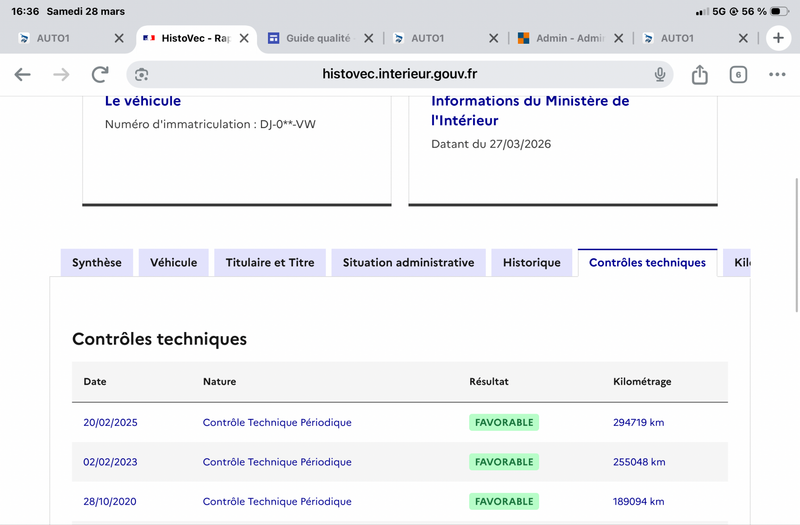Switch to the Guide qualité browser tab
The height and width of the screenshot is (525, 800).
tap(318, 38)
